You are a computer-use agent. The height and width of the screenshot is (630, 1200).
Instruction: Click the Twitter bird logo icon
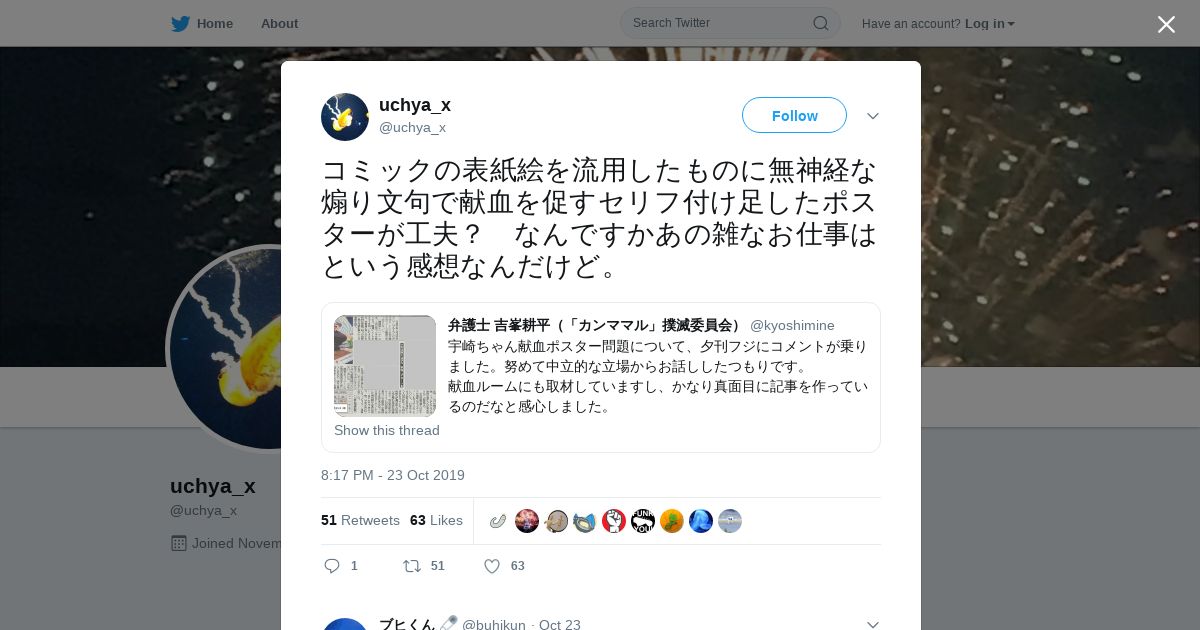pyautogui.click(x=180, y=23)
